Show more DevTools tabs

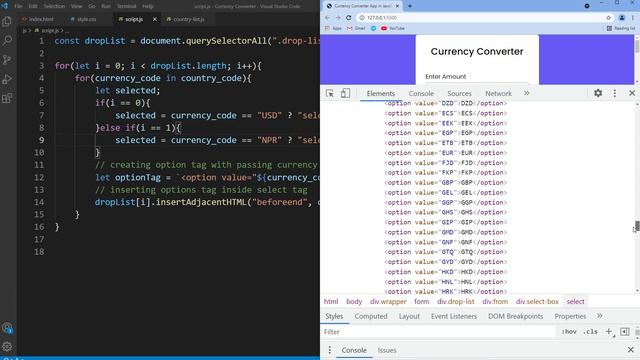click(x=527, y=93)
